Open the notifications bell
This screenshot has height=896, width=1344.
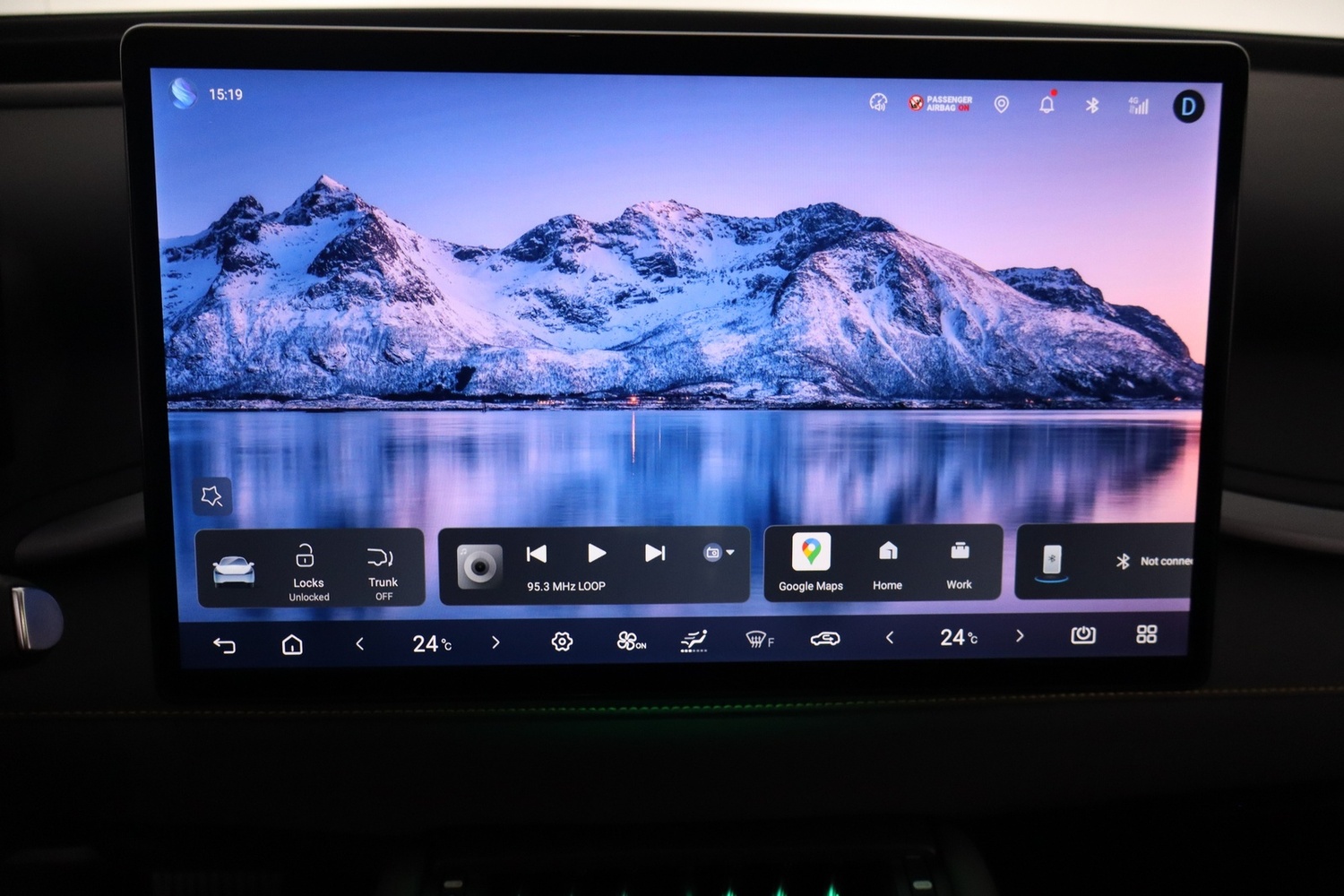(1047, 104)
